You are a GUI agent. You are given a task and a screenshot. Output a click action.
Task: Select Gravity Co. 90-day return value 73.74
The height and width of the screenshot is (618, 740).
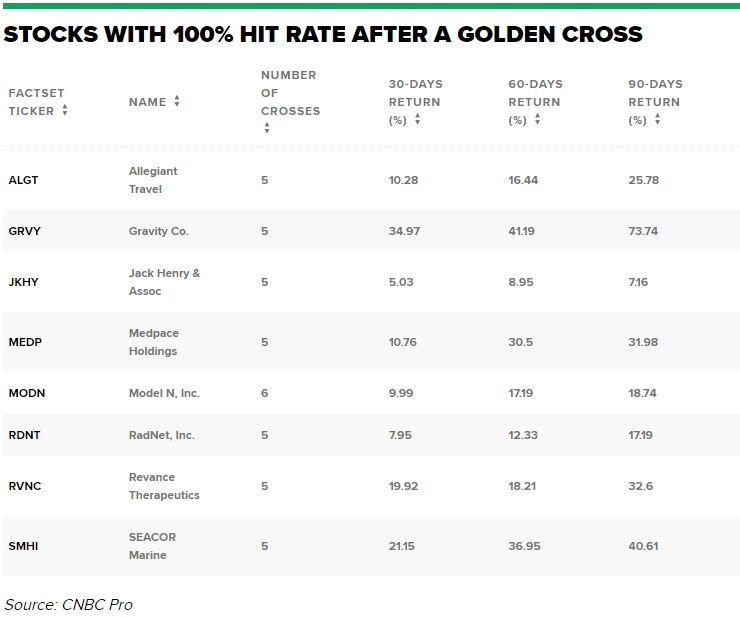pos(643,231)
